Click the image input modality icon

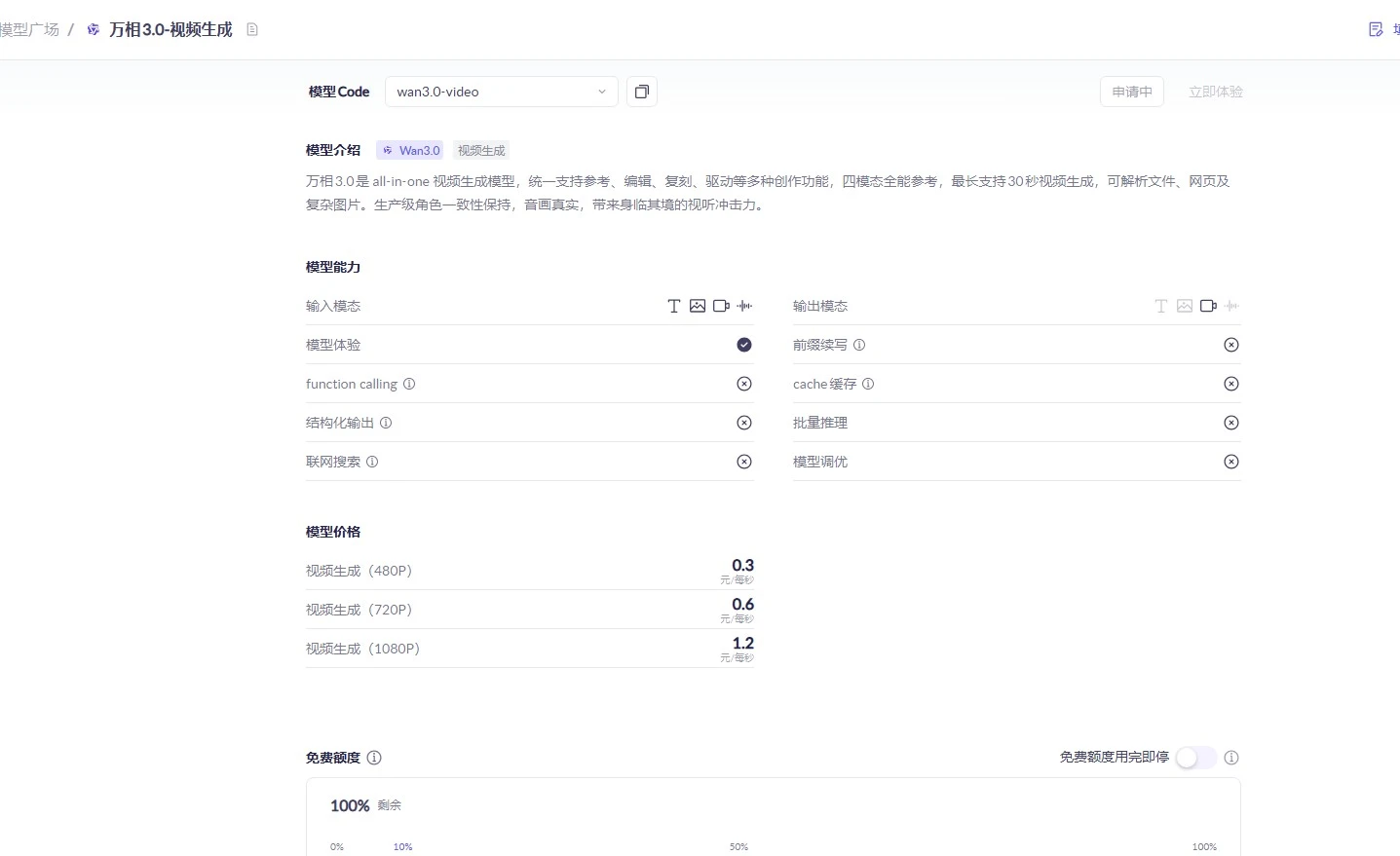click(x=698, y=306)
